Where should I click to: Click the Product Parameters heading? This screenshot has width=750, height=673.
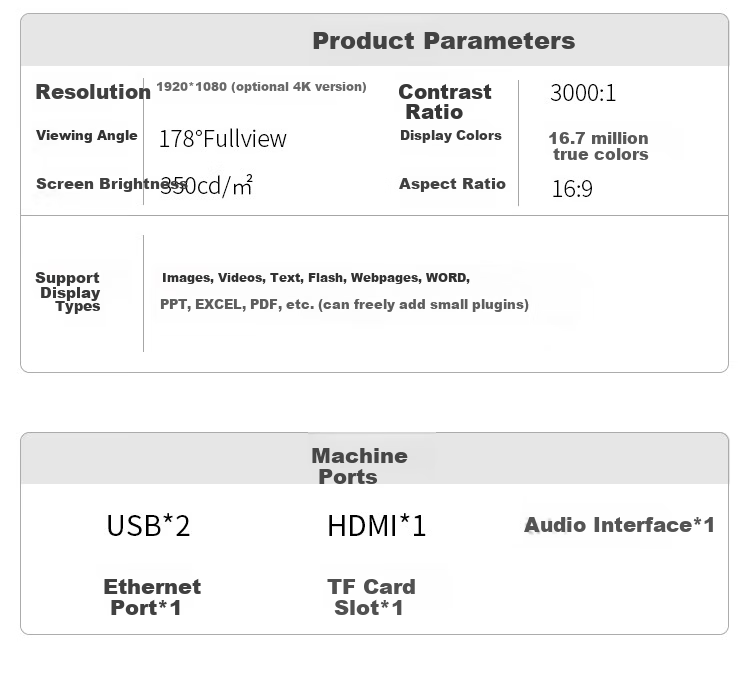[x=443, y=41]
